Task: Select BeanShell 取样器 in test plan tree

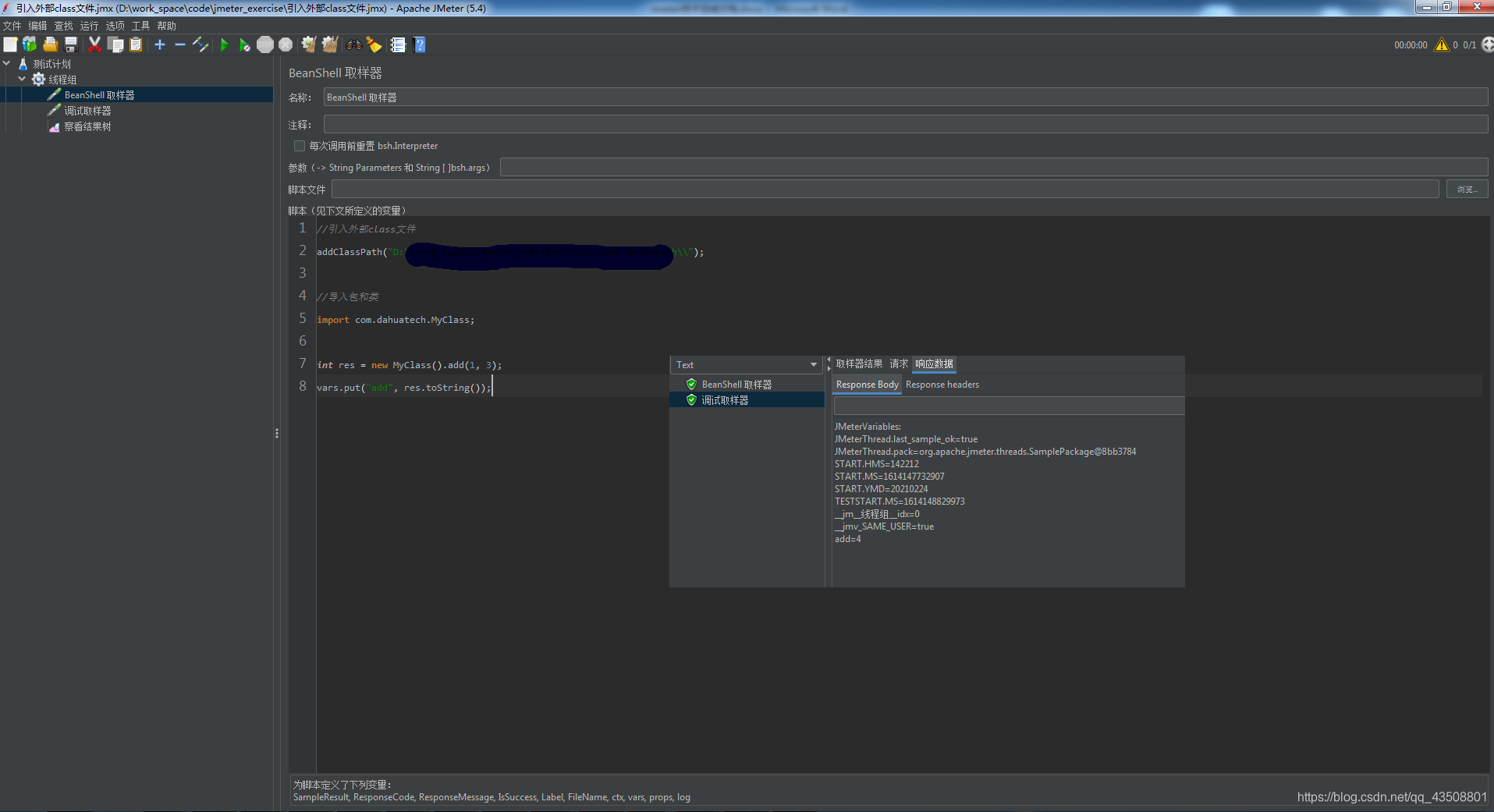Action: coord(99,94)
